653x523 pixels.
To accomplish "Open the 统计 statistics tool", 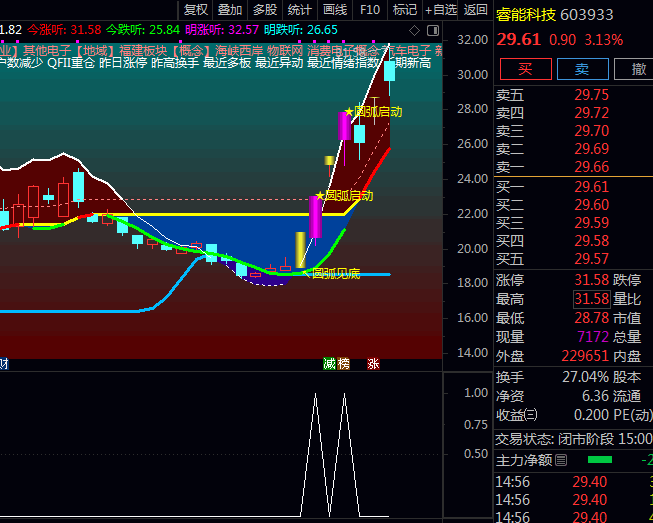I will tap(300, 10).
